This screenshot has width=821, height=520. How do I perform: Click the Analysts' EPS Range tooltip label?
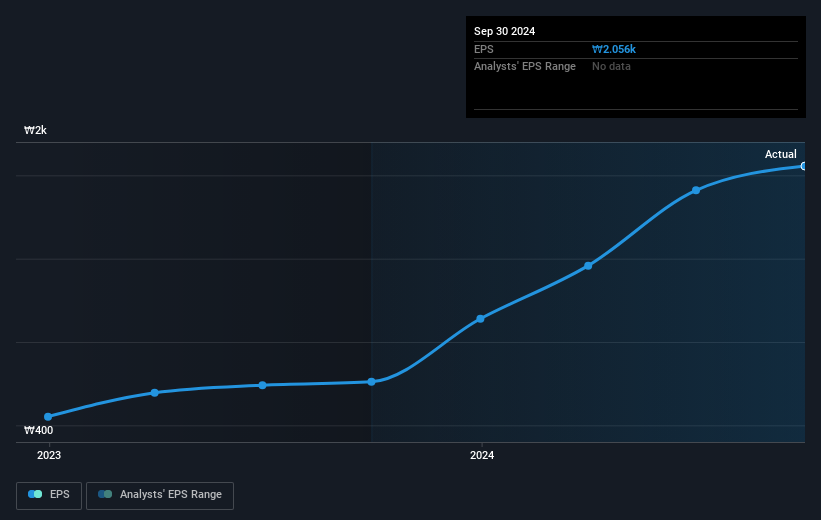click(525, 67)
